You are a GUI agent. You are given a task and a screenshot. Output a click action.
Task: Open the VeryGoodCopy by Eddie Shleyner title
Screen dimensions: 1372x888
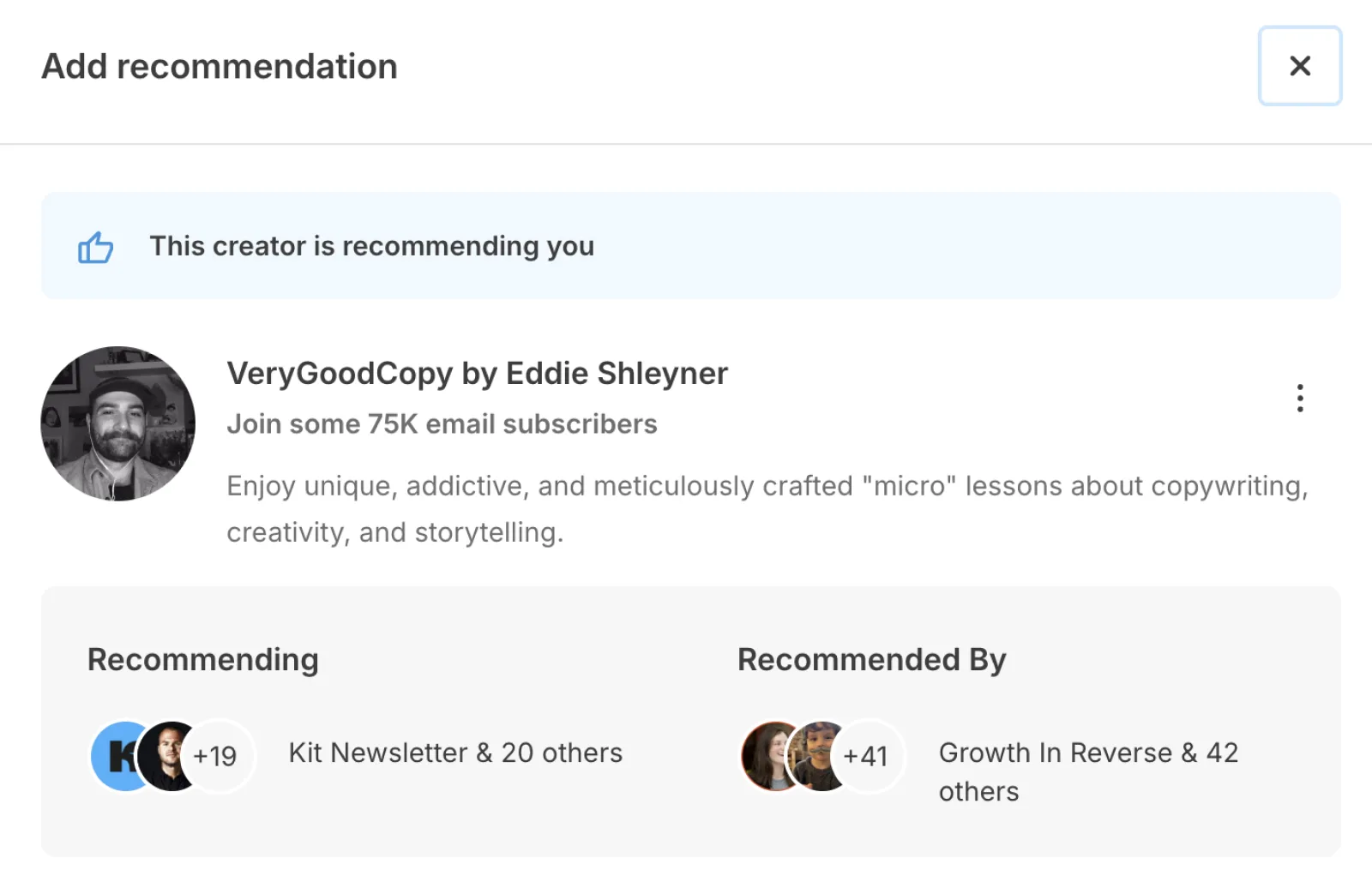(477, 374)
